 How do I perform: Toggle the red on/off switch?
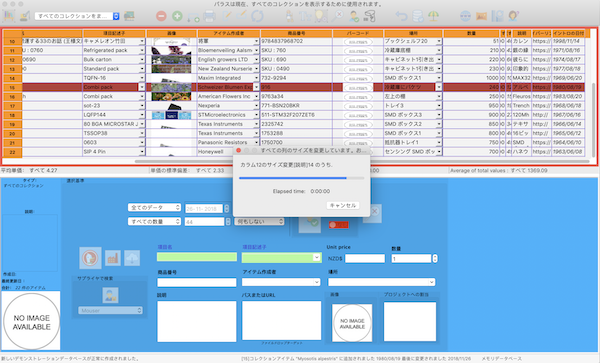tap(338, 225)
